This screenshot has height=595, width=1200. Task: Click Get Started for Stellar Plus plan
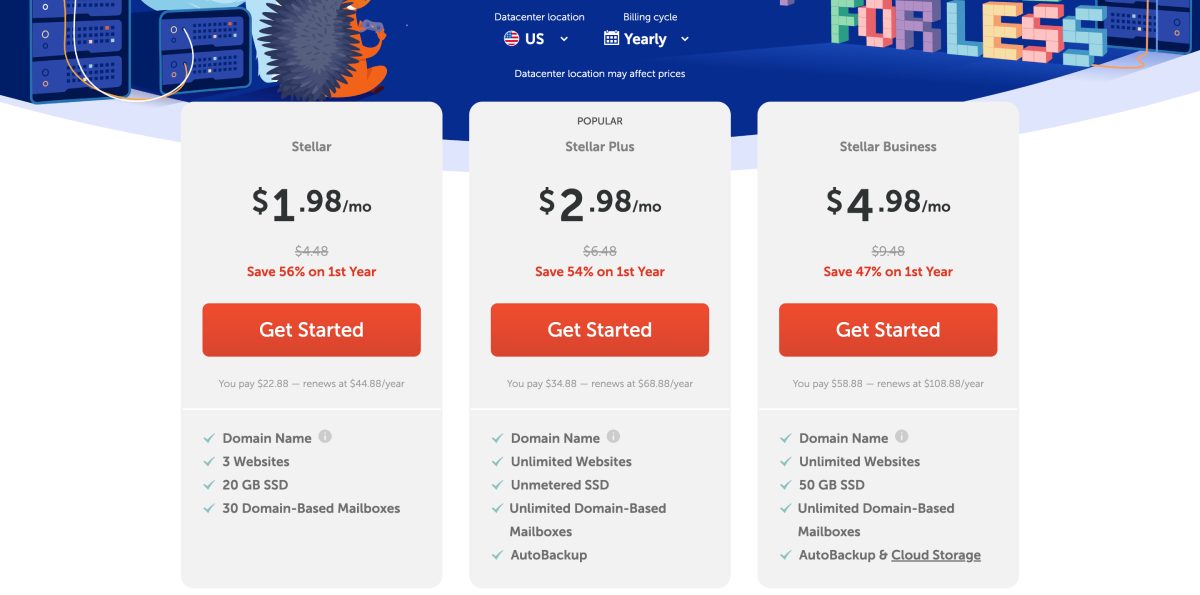point(600,330)
